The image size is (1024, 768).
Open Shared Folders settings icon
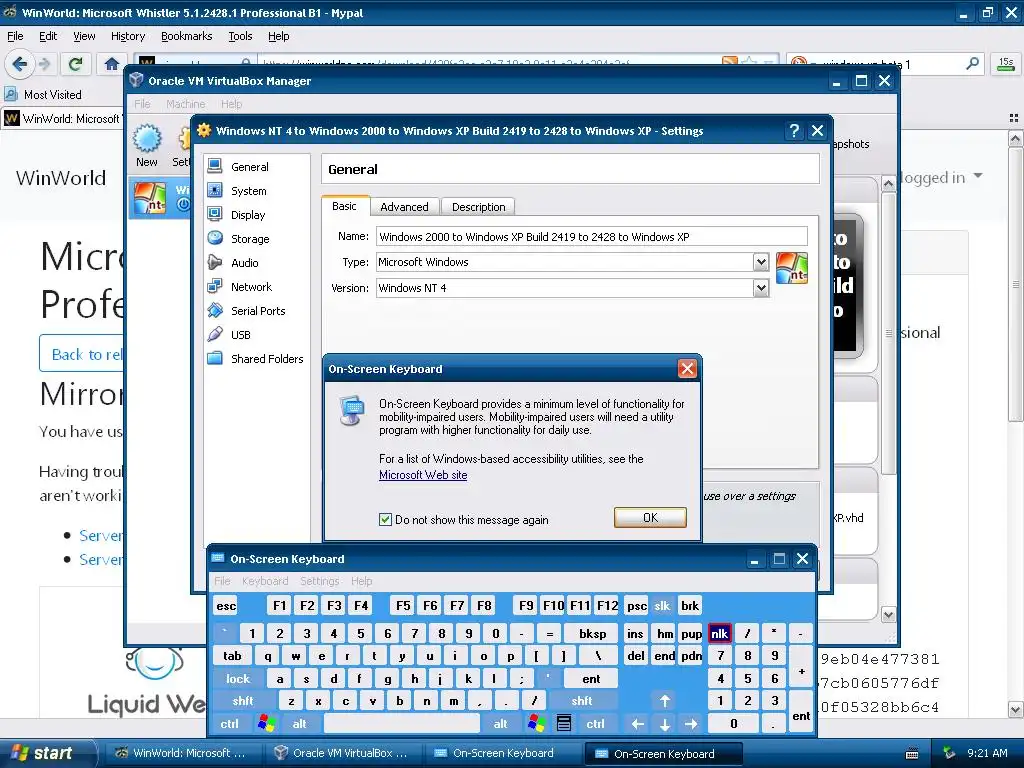tap(215, 359)
